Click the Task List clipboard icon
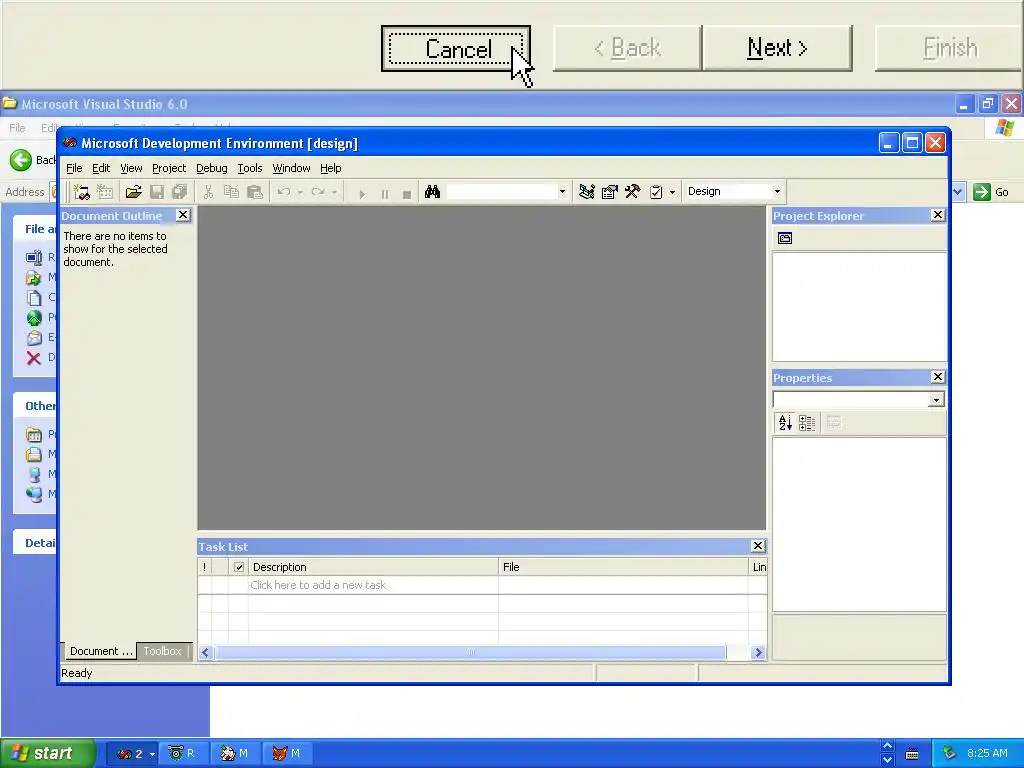The width and height of the screenshot is (1024, 768). click(656, 192)
